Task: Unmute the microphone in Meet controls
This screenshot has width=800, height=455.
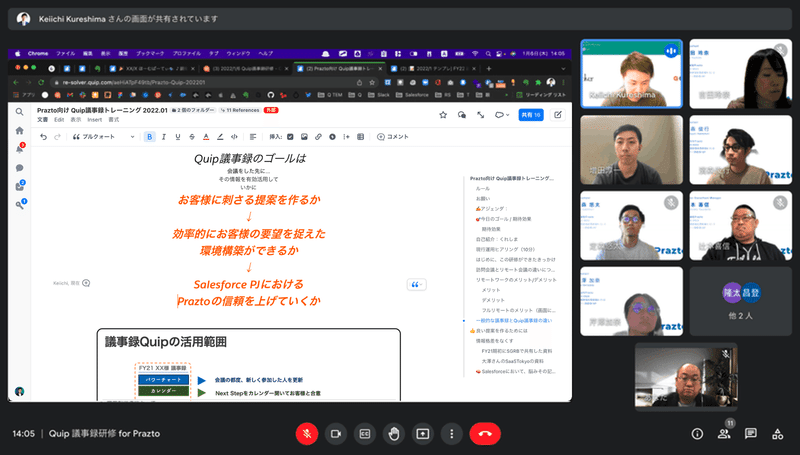Action: pos(307,434)
